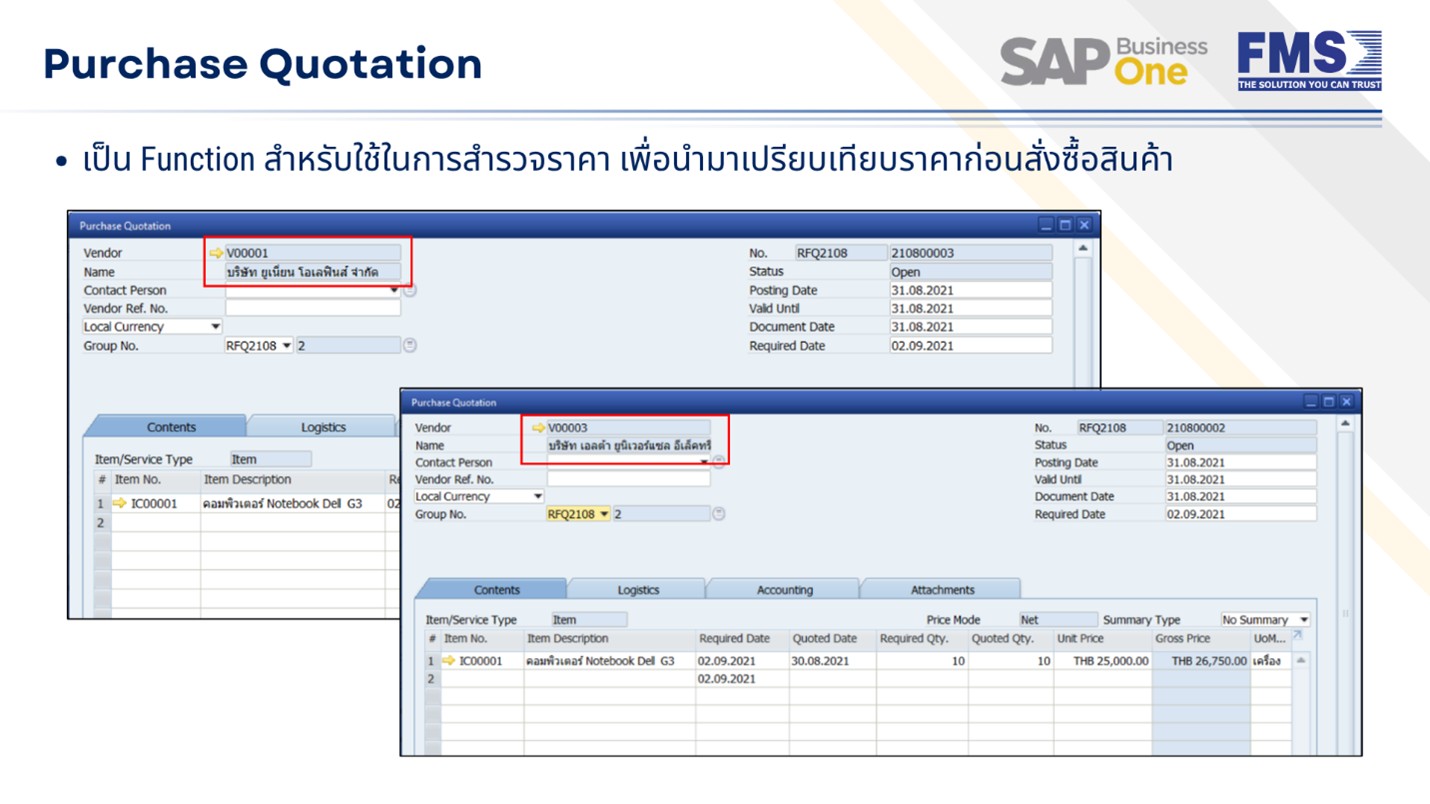Click Valid Until date field for document 210800002
The image size is (1430, 804).
click(x=1240, y=480)
